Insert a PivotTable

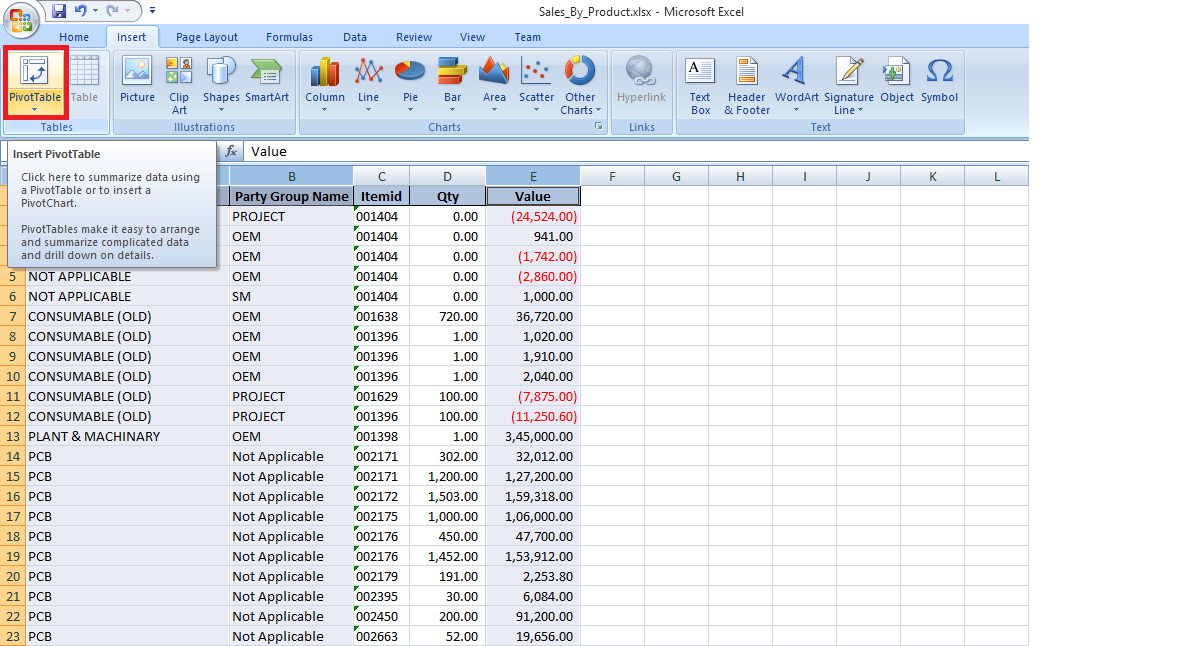[35, 82]
